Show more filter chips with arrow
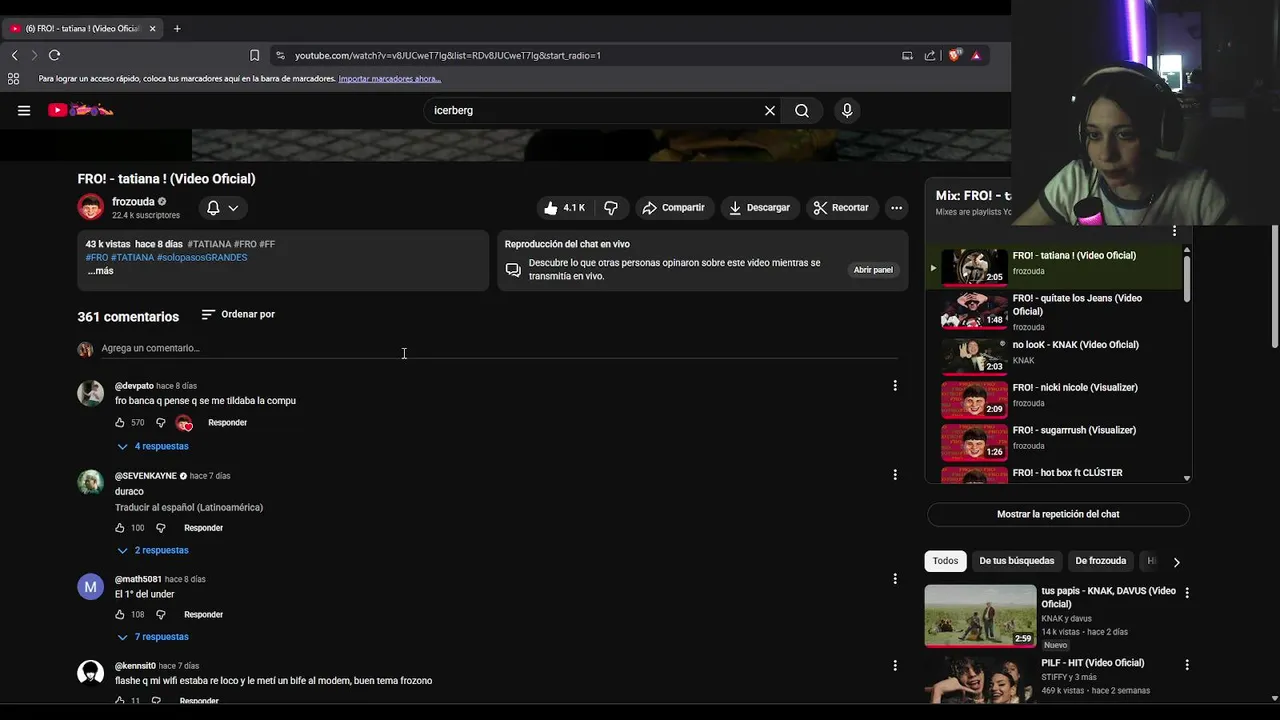This screenshot has width=1280, height=720. click(x=1176, y=562)
